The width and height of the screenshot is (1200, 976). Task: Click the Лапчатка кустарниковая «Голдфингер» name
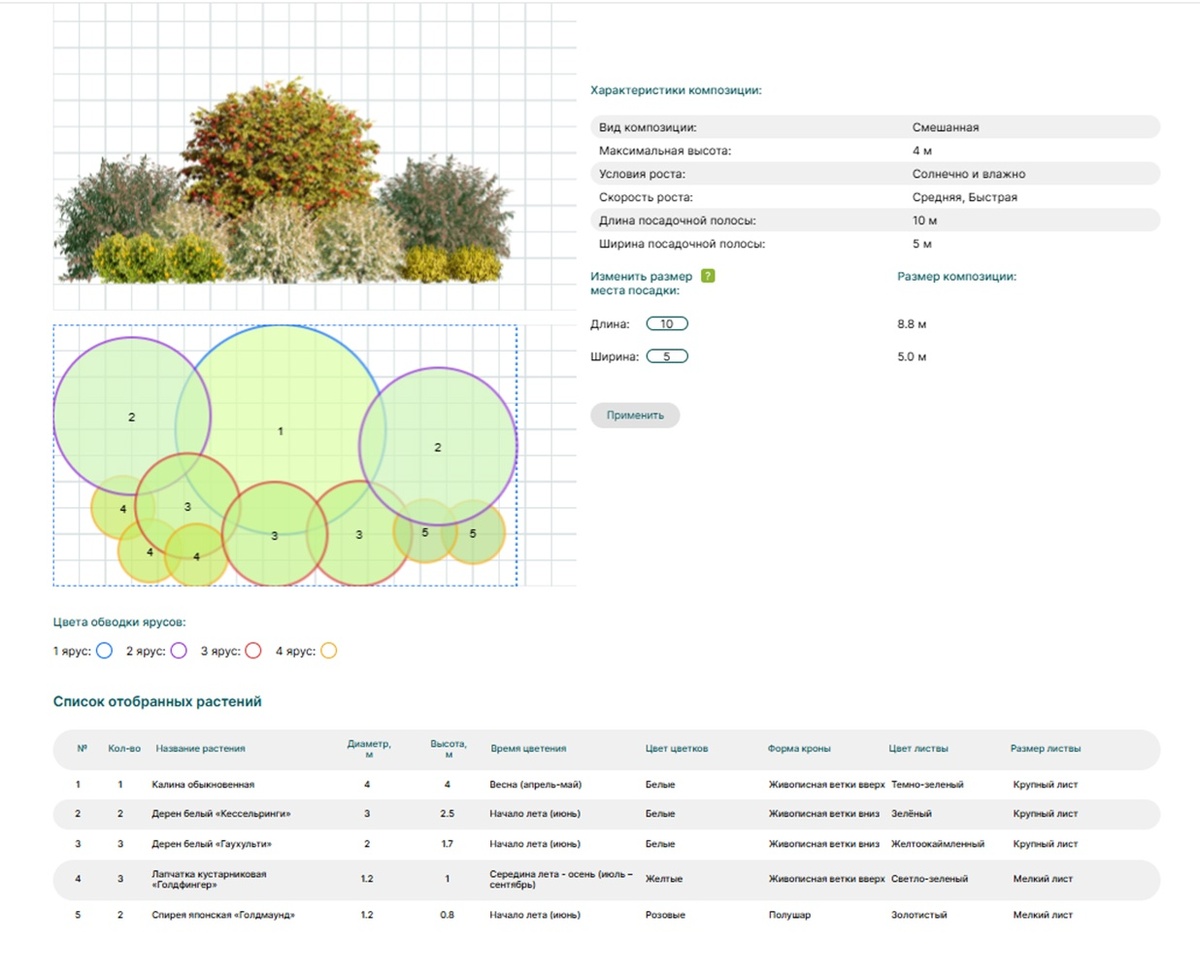point(209,879)
